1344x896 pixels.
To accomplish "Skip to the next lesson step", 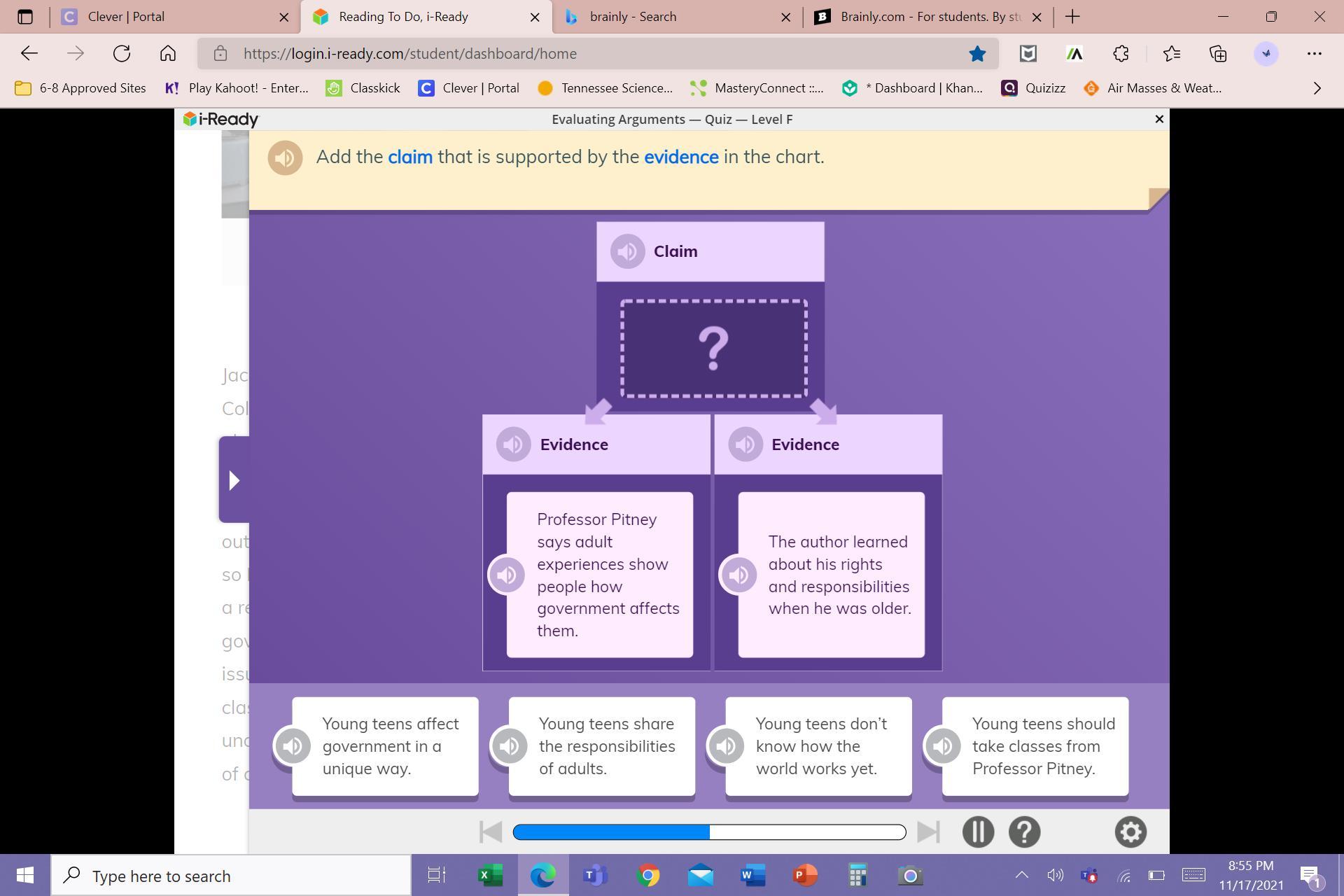I will pos(928,832).
